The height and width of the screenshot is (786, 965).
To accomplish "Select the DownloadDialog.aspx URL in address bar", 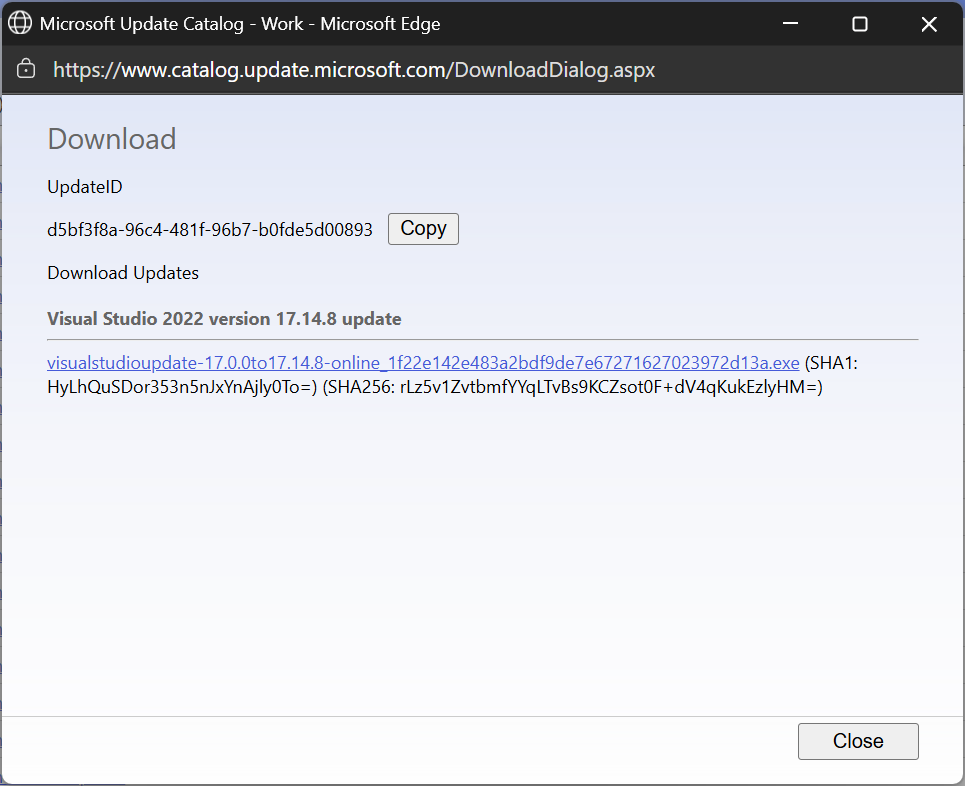I will (354, 70).
